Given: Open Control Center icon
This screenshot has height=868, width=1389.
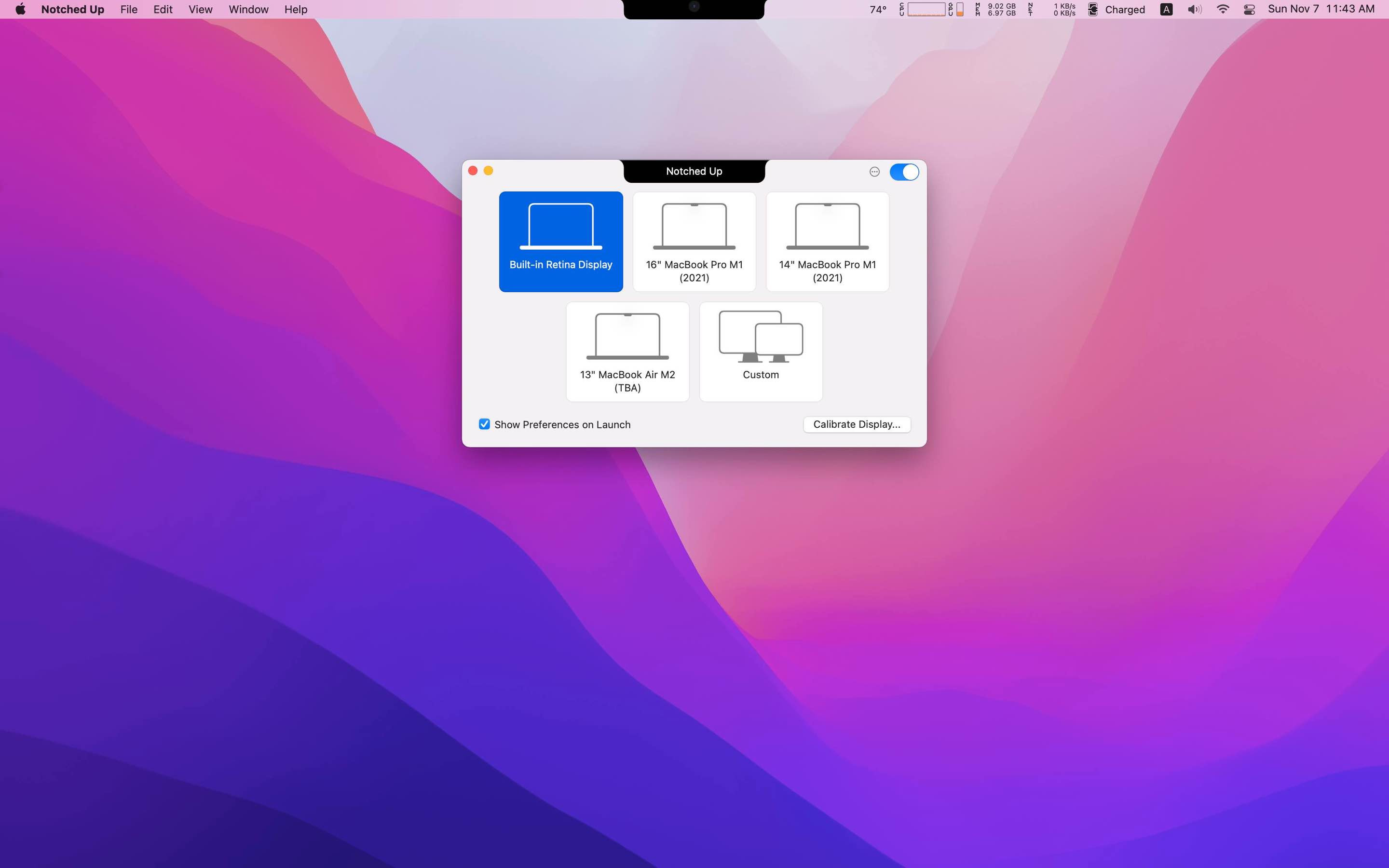Looking at the screenshot, I should click(1250, 9).
